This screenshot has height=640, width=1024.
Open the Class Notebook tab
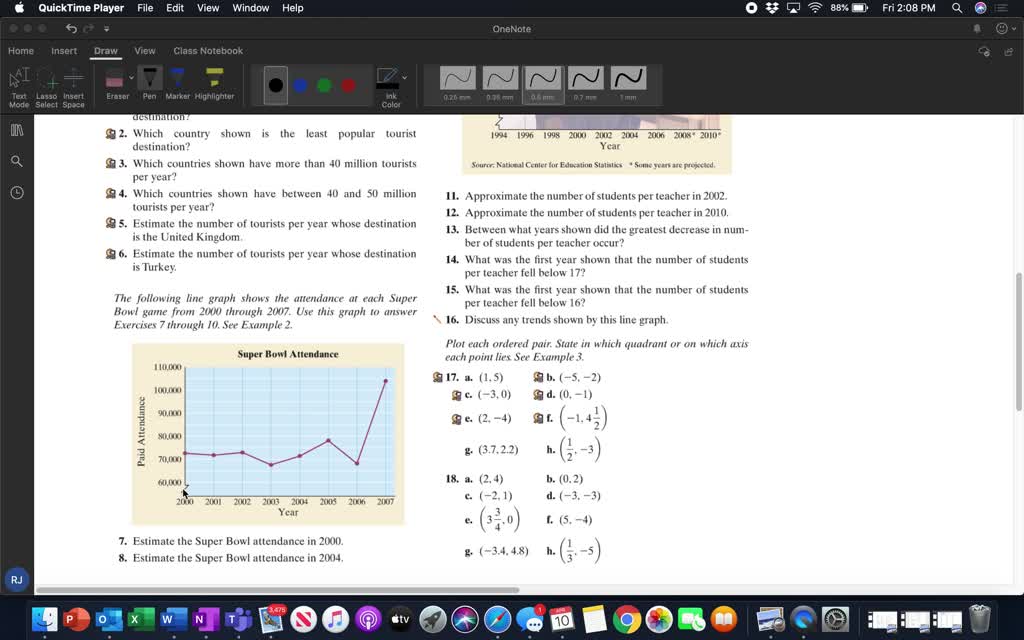207,51
